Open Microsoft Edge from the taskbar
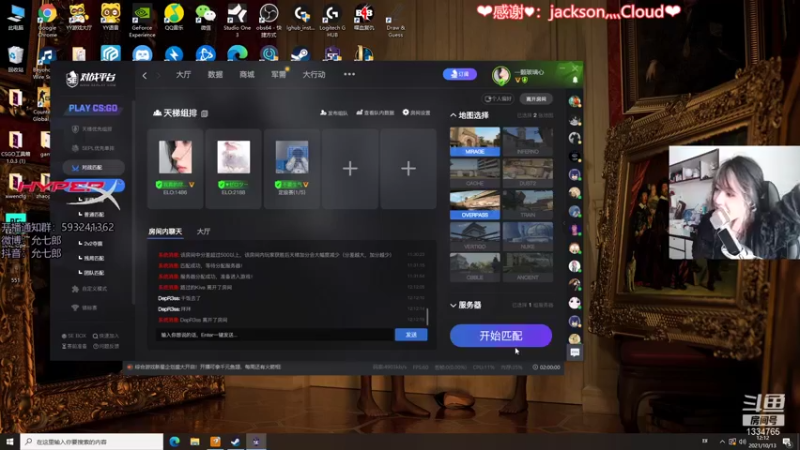This screenshot has height=450, width=800. point(174,441)
